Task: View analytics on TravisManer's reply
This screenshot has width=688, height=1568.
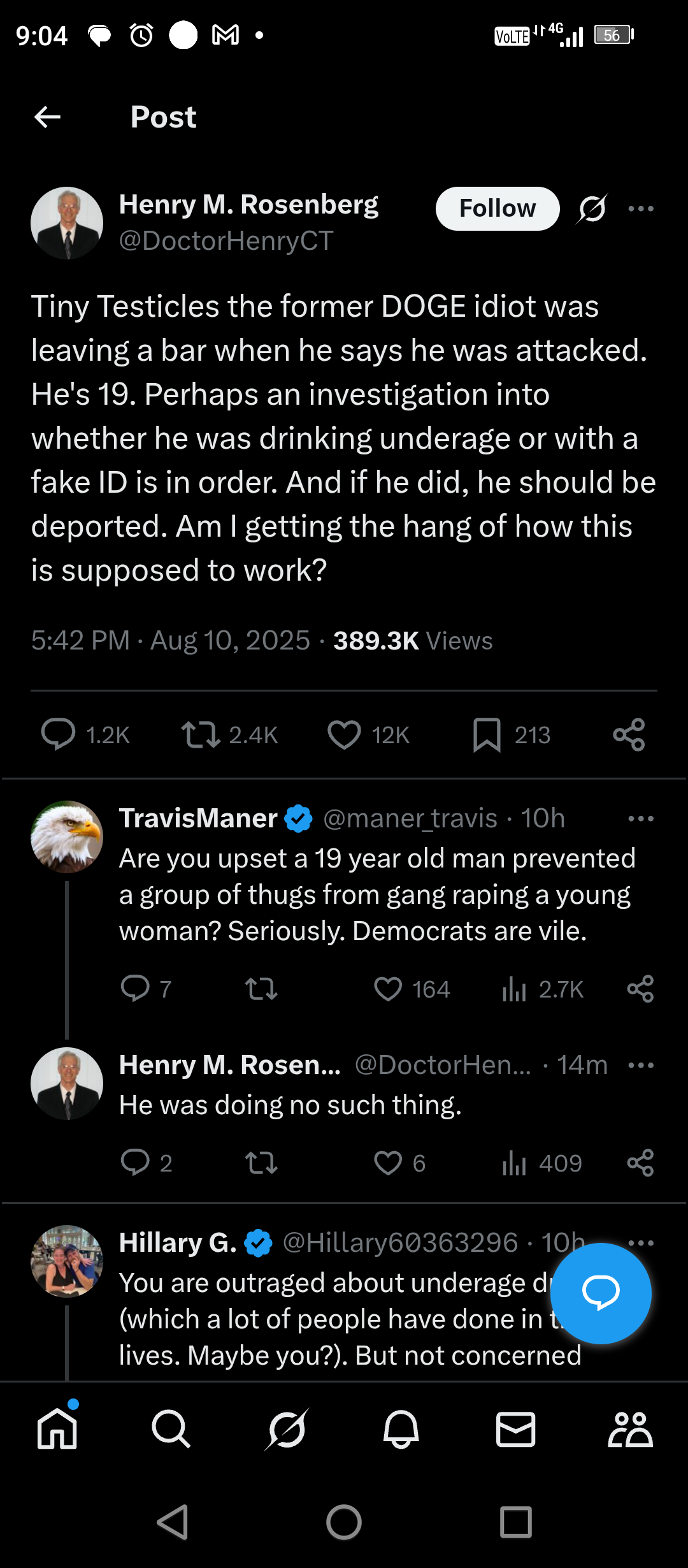Action: (515, 989)
